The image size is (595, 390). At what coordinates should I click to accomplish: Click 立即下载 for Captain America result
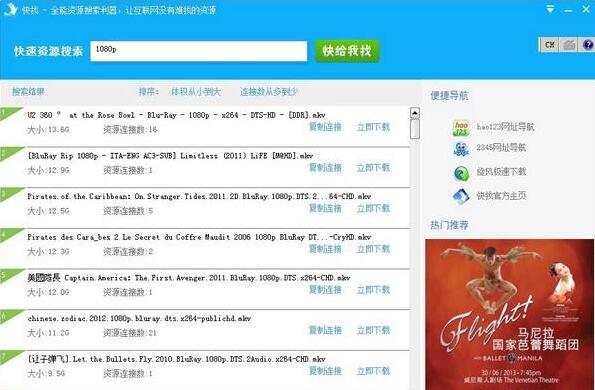pos(373,290)
